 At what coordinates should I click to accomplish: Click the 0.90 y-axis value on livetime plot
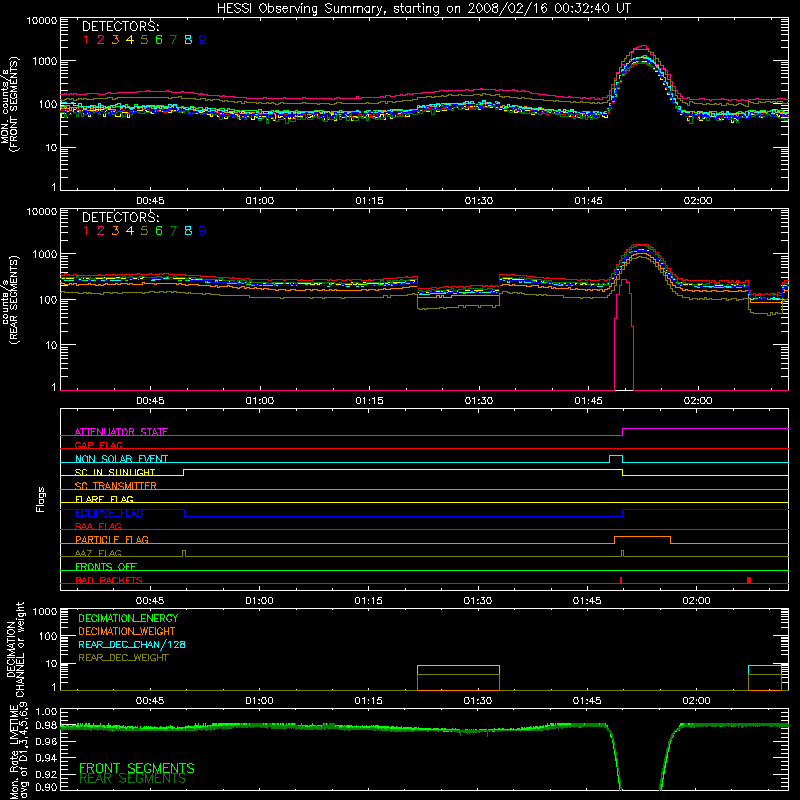tap(46, 787)
